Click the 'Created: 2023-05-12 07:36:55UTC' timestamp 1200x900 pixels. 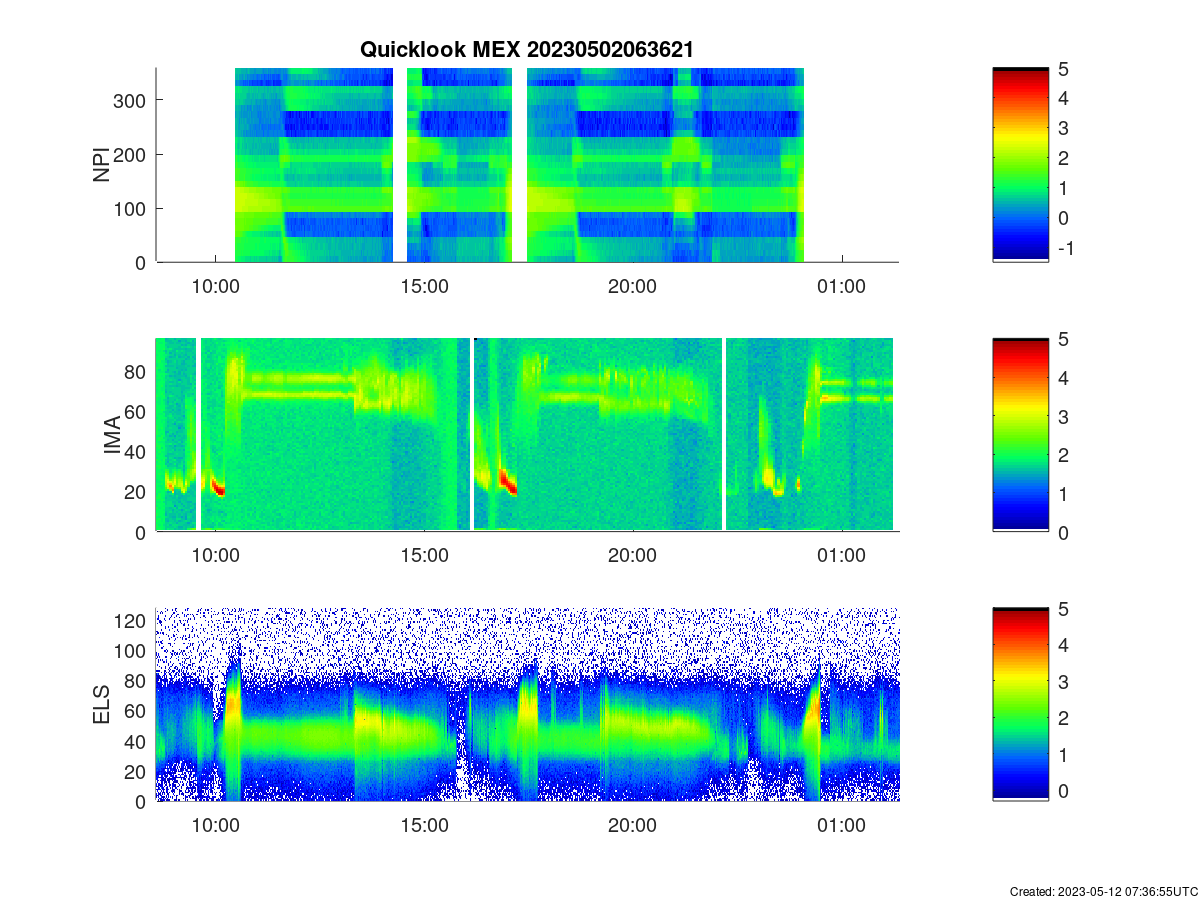1103,891
